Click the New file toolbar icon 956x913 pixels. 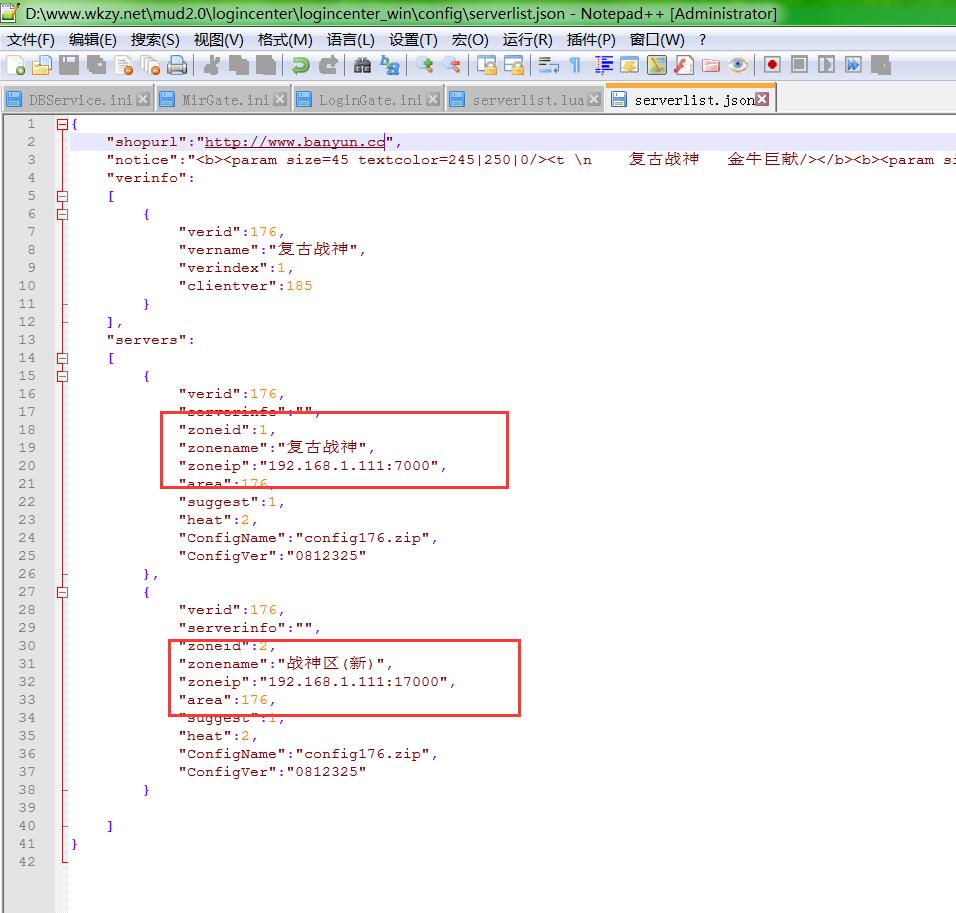pyautogui.click(x=16, y=66)
